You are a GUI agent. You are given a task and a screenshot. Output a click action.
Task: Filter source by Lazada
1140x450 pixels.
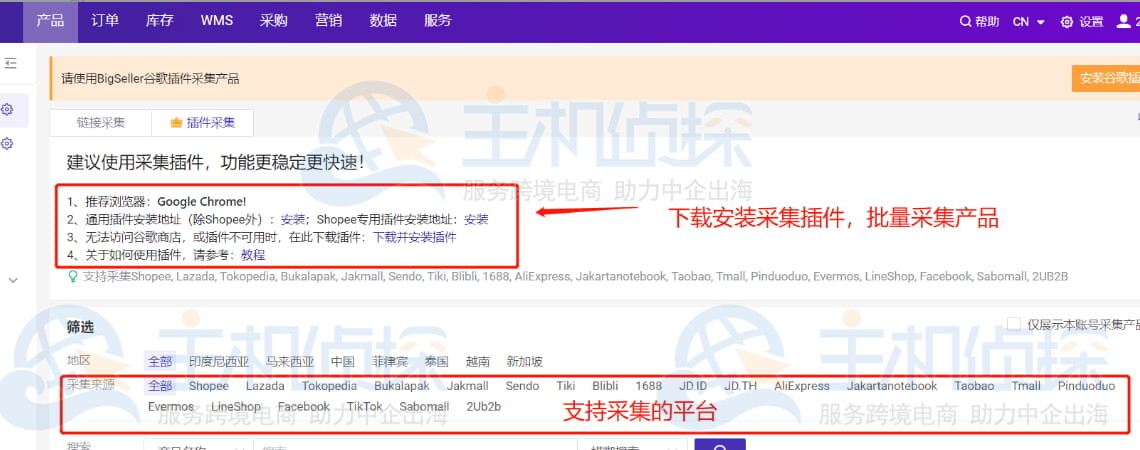tap(265, 386)
